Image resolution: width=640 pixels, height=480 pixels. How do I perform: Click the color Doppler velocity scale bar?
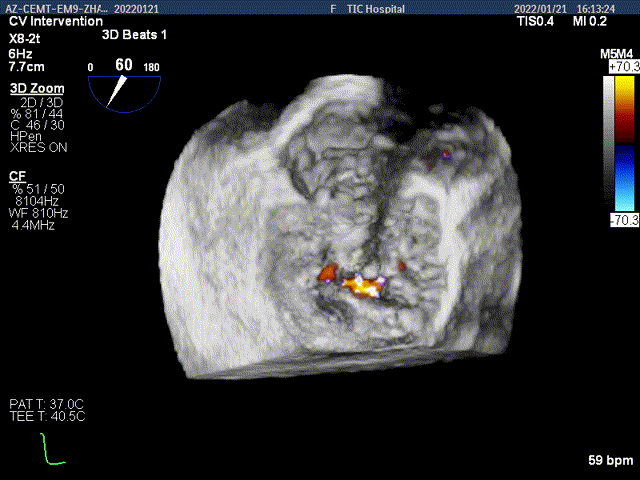(610, 145)
